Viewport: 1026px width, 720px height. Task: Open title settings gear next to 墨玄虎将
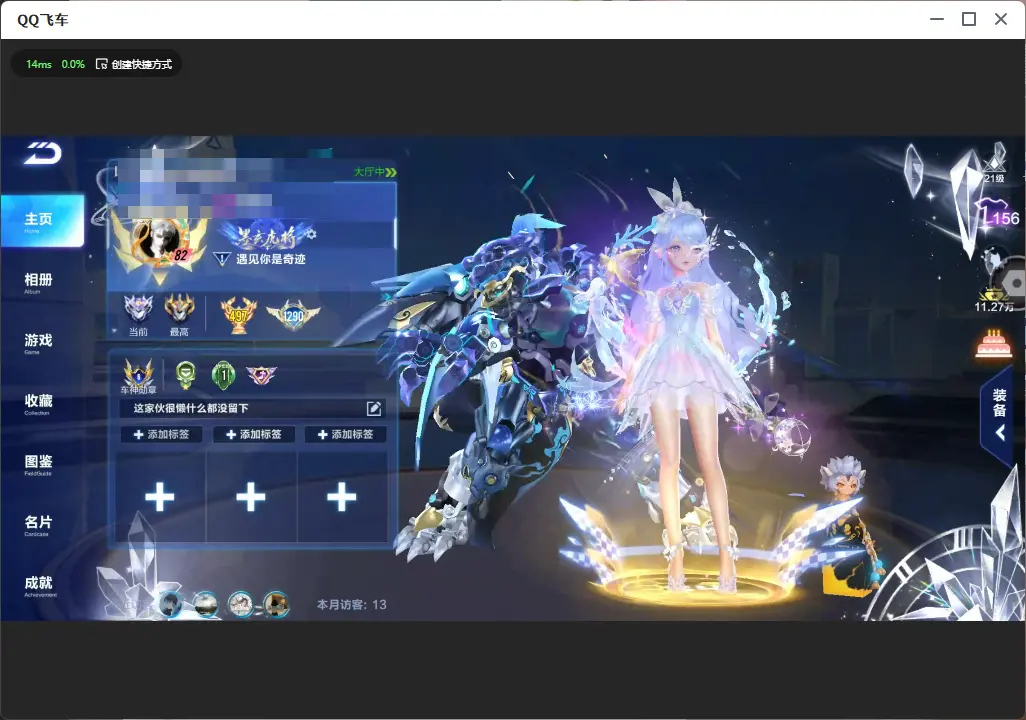click(311, 234)
